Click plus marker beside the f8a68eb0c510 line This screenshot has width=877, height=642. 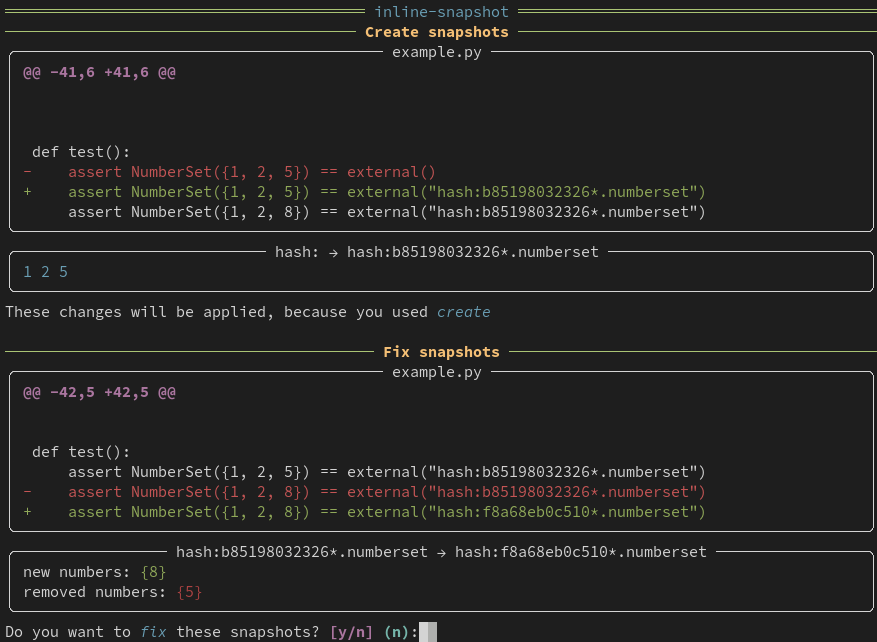(x=27, y=512)
